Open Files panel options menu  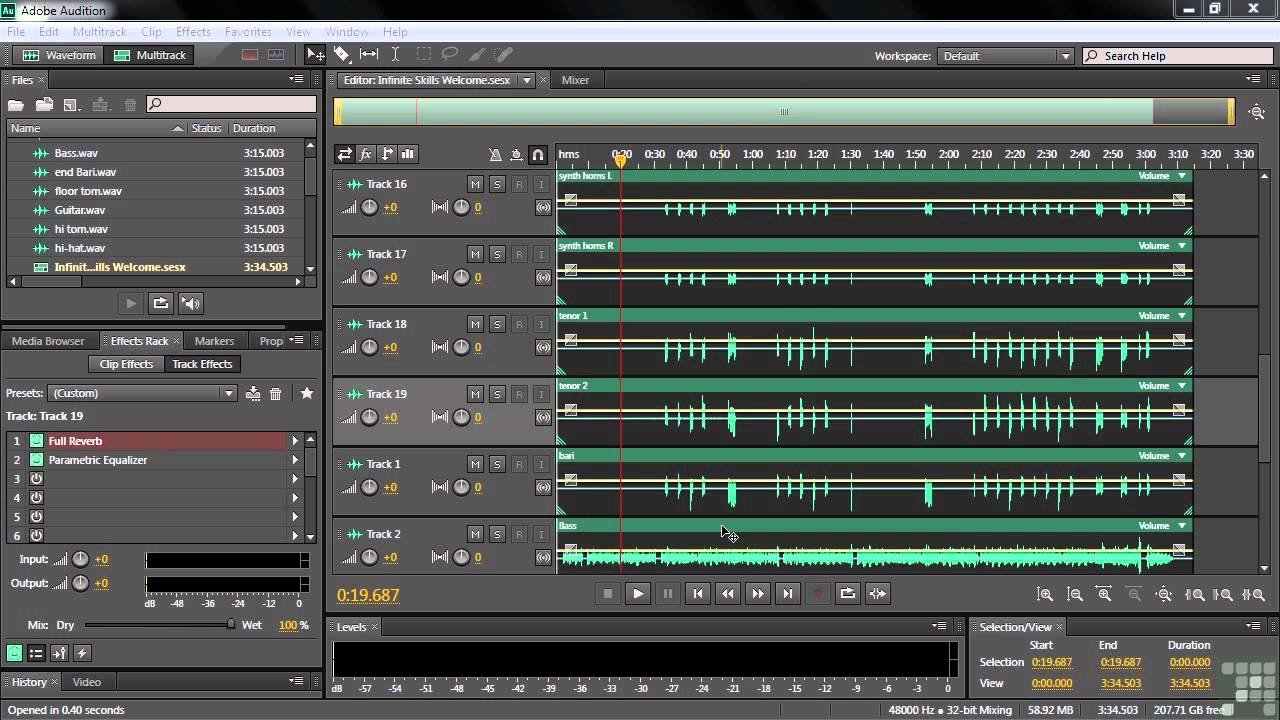coord(297,79)
